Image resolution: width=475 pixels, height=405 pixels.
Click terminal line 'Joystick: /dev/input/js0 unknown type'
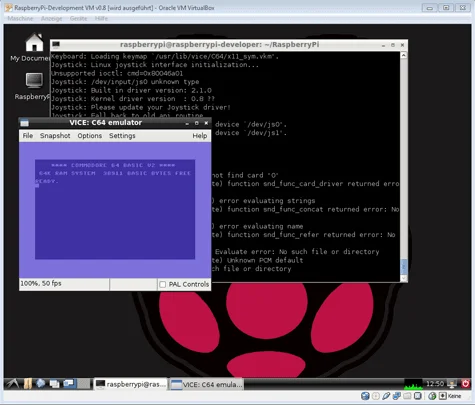tap(125, 82)
